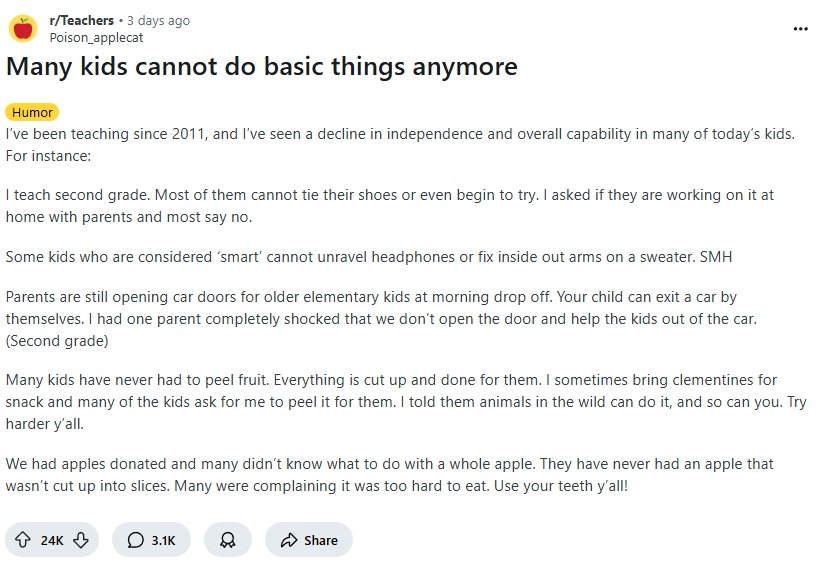Image resolution: width=819 pixels, height=564 pixels.
Task: Click the sentence about unraveling headphones
Action: [x=369, y=257]
